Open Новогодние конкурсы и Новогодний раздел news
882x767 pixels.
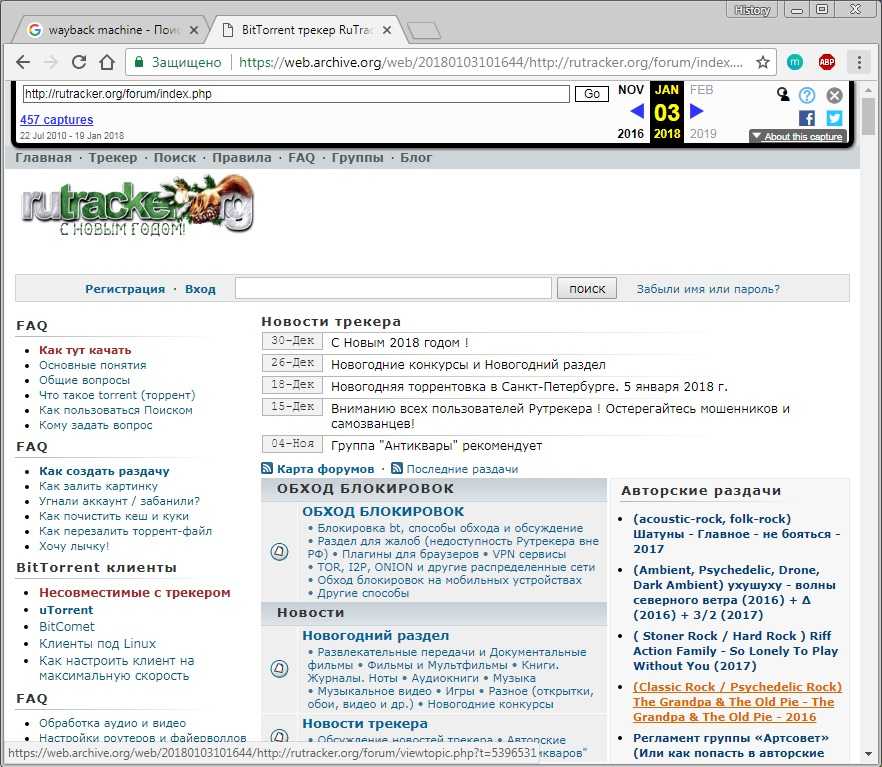pyautogui.click(x=468, y=364)
